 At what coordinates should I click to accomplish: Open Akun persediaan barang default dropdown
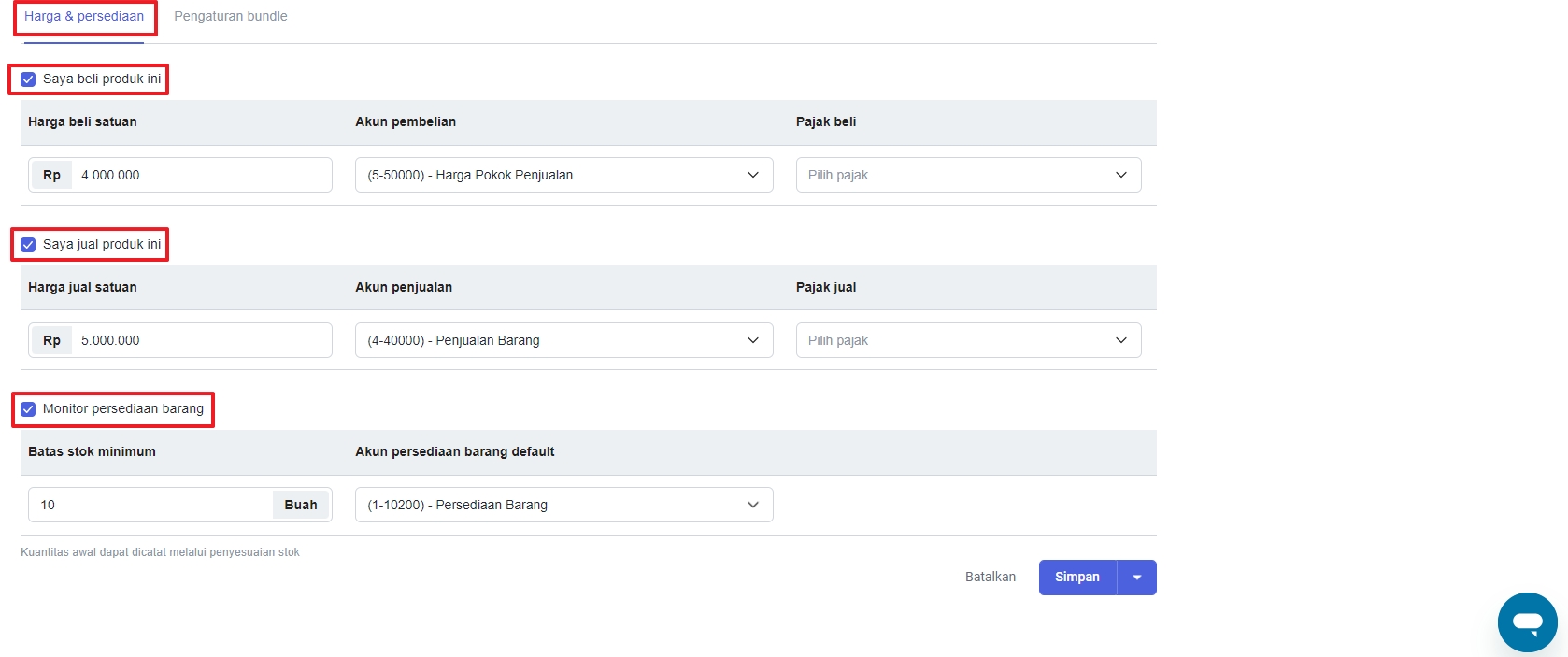pyautogui.click(x=564, y=505)
